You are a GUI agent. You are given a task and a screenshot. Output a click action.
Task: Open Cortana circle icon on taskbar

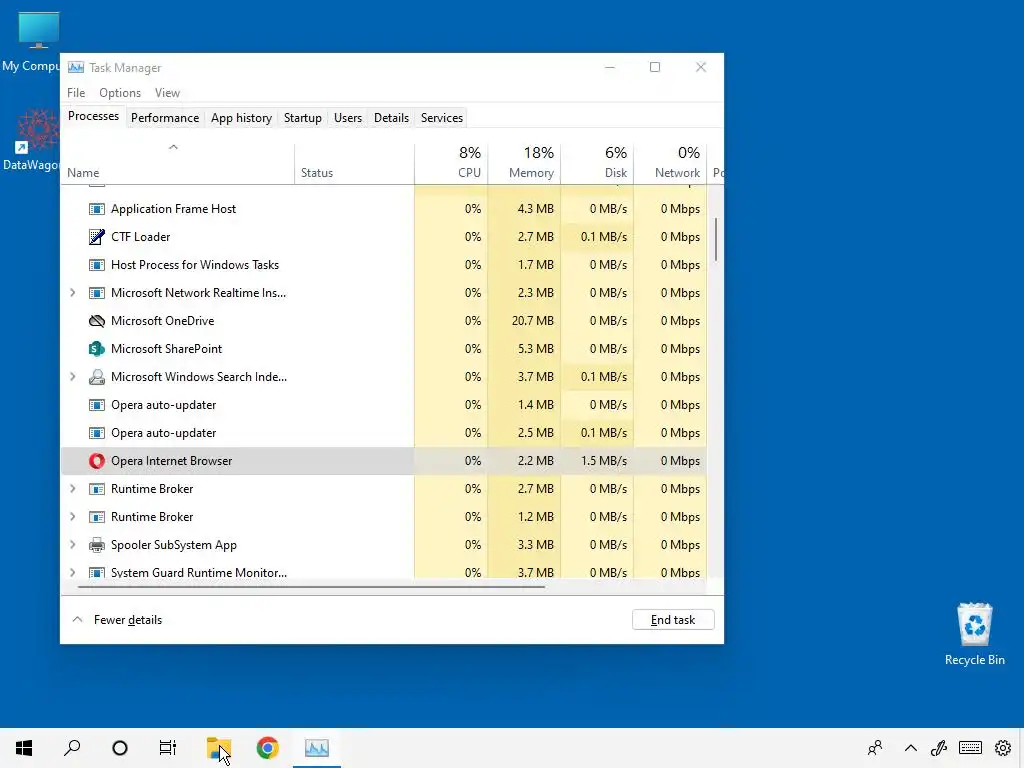(x=120, y=748)
